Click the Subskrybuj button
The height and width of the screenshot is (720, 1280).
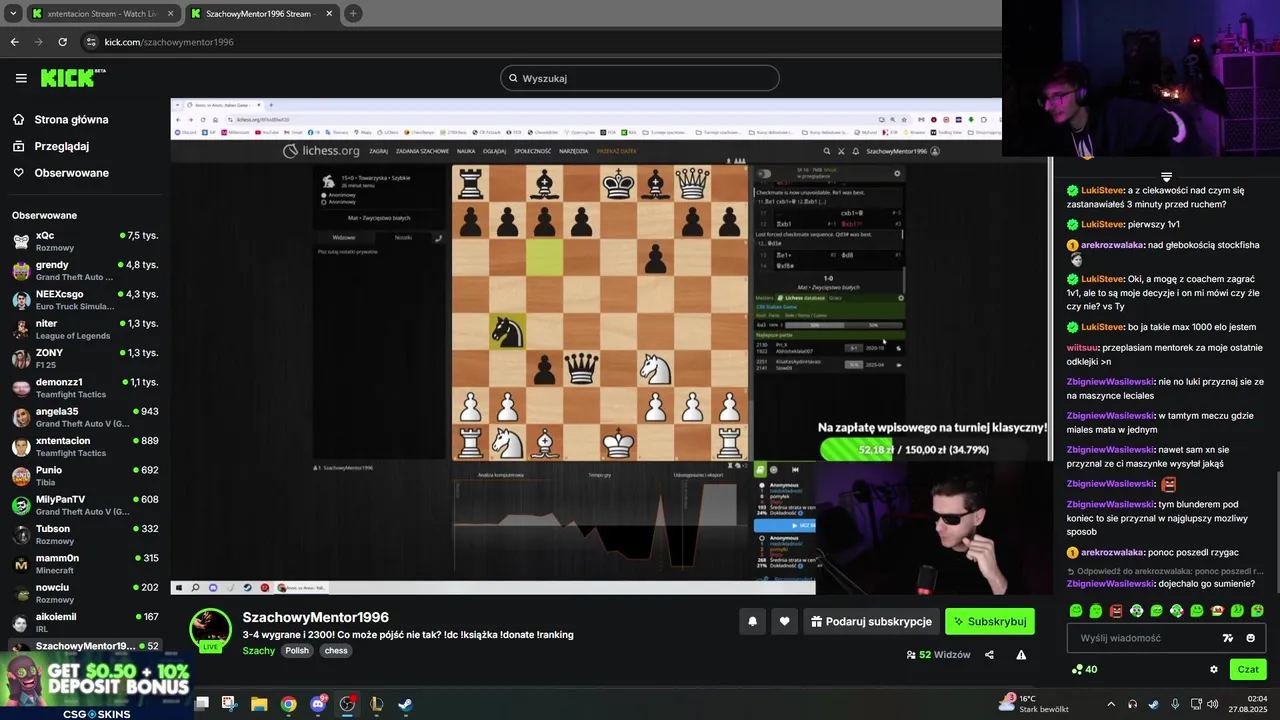click(990, 621)
